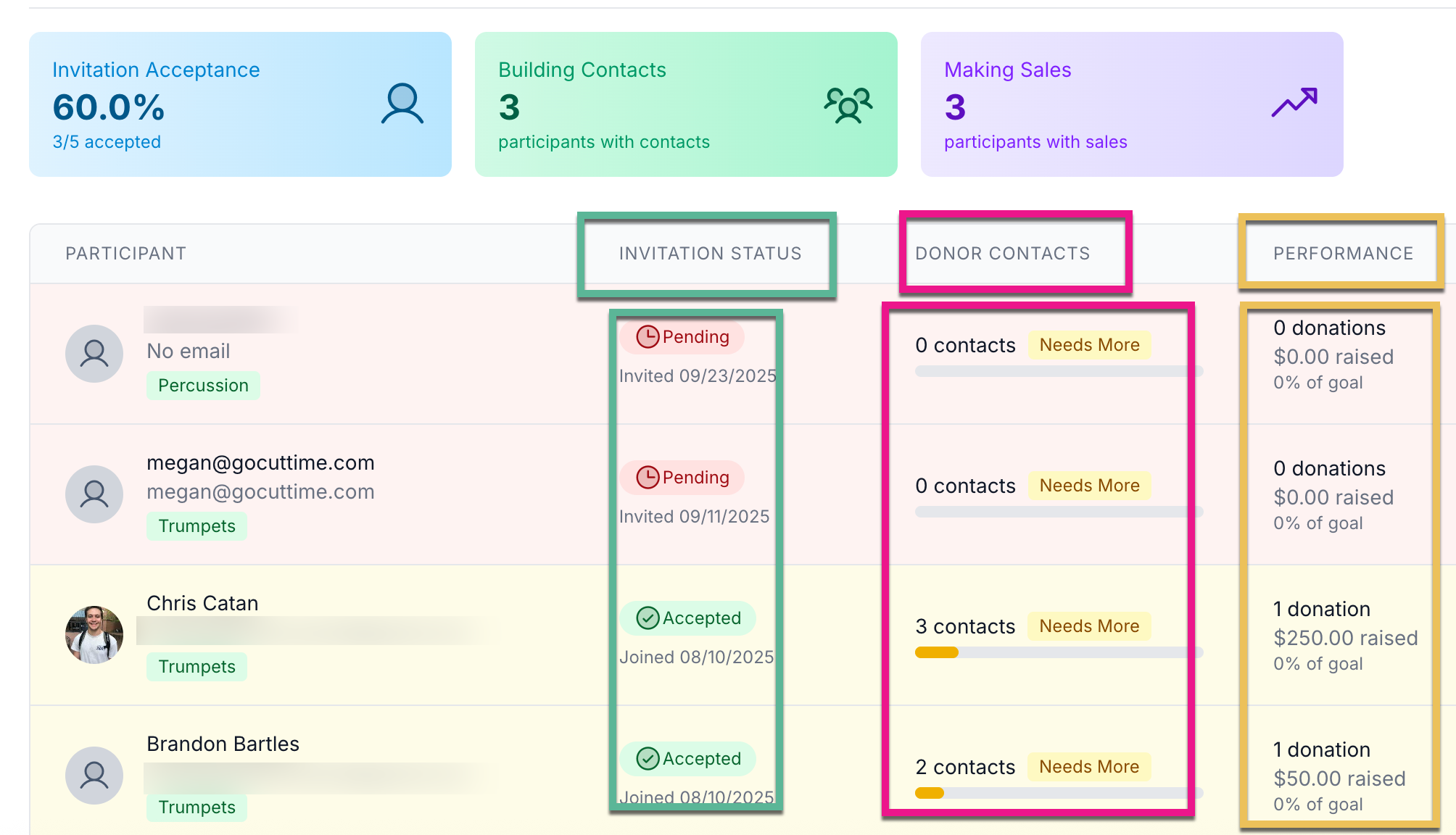This screenshot has width=1456, height=835.
Task: Click the Participant column header
Action: (x=125, y=254)
